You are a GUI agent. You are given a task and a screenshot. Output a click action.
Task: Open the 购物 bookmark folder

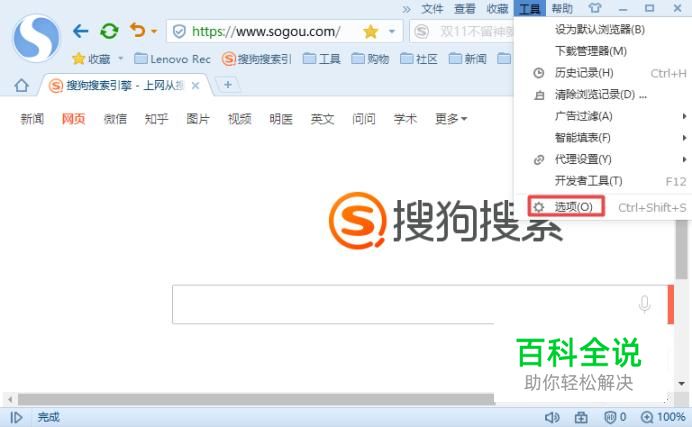click(x=370, y=59)
